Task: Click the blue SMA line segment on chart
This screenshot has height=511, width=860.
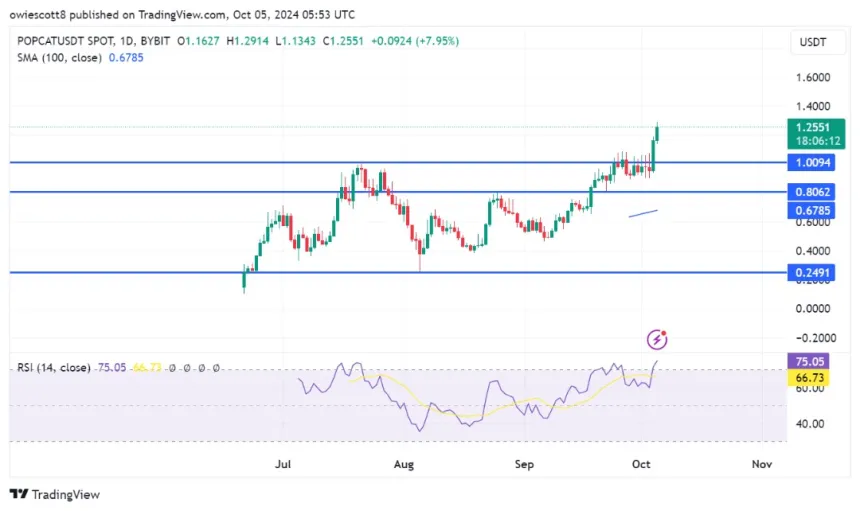Action: pos(643,212)
